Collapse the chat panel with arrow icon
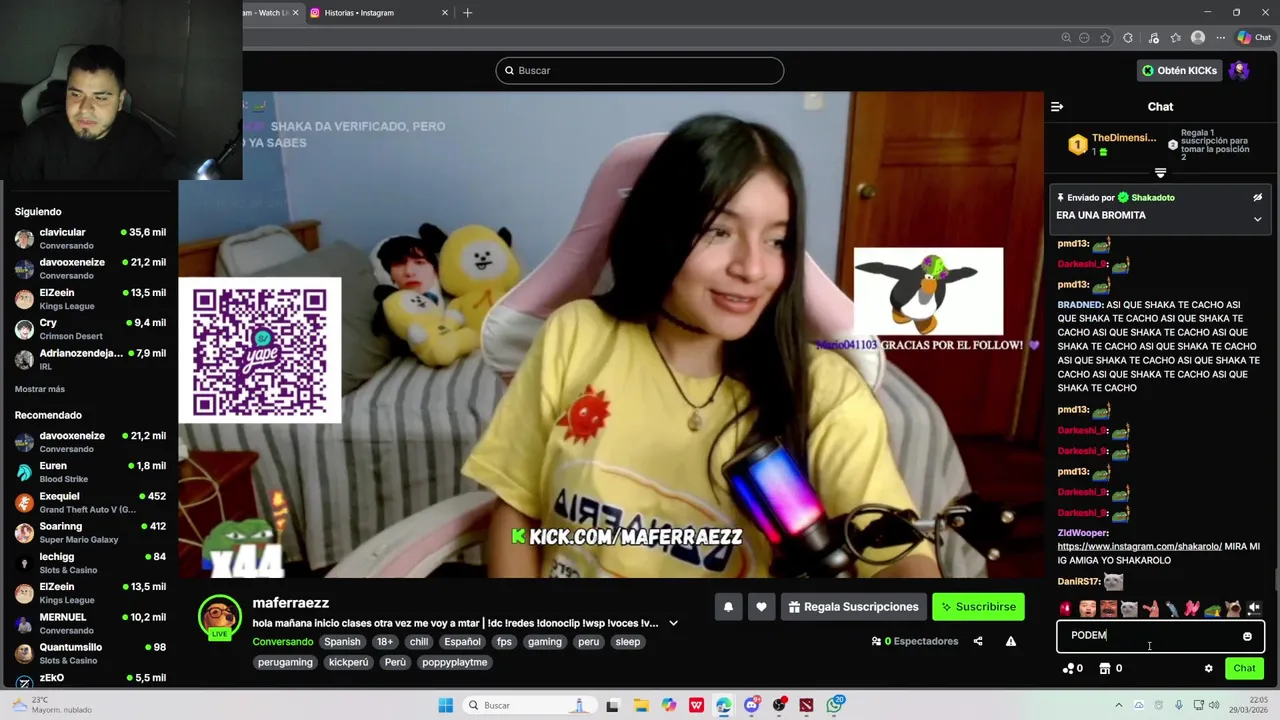 [1057, 106]
